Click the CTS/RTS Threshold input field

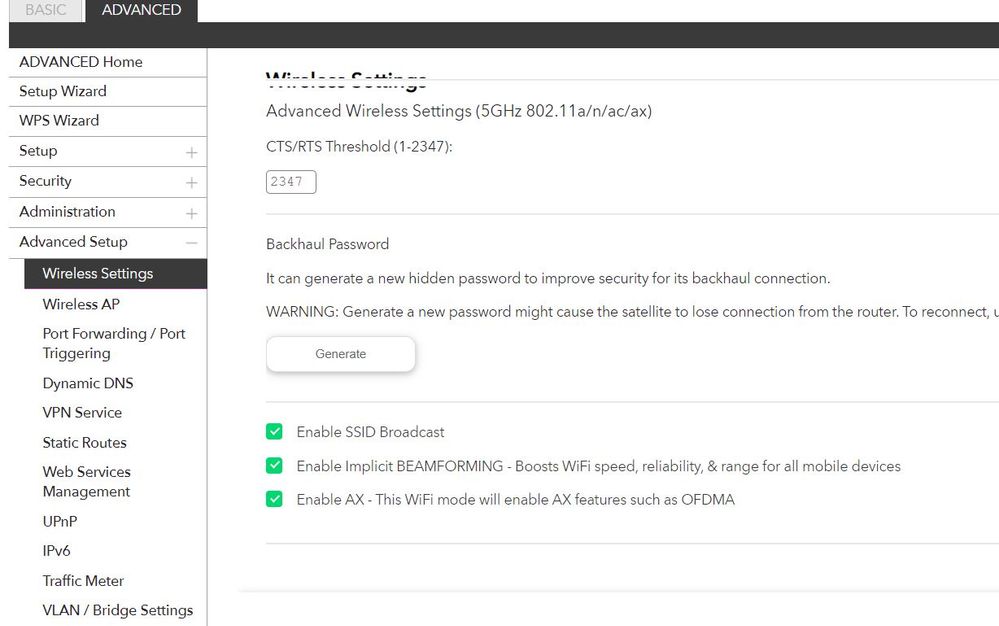[291, 182]
